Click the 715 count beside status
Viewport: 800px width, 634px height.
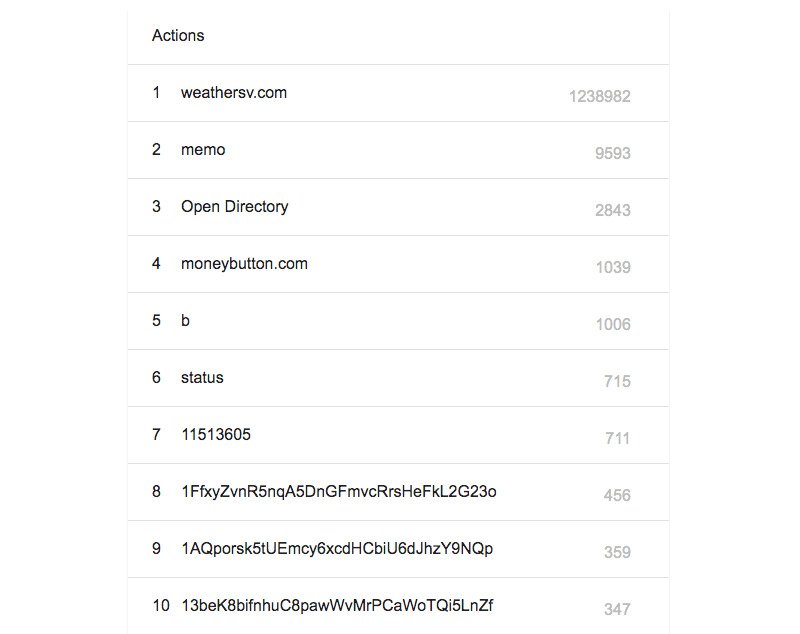pos(617,382)
